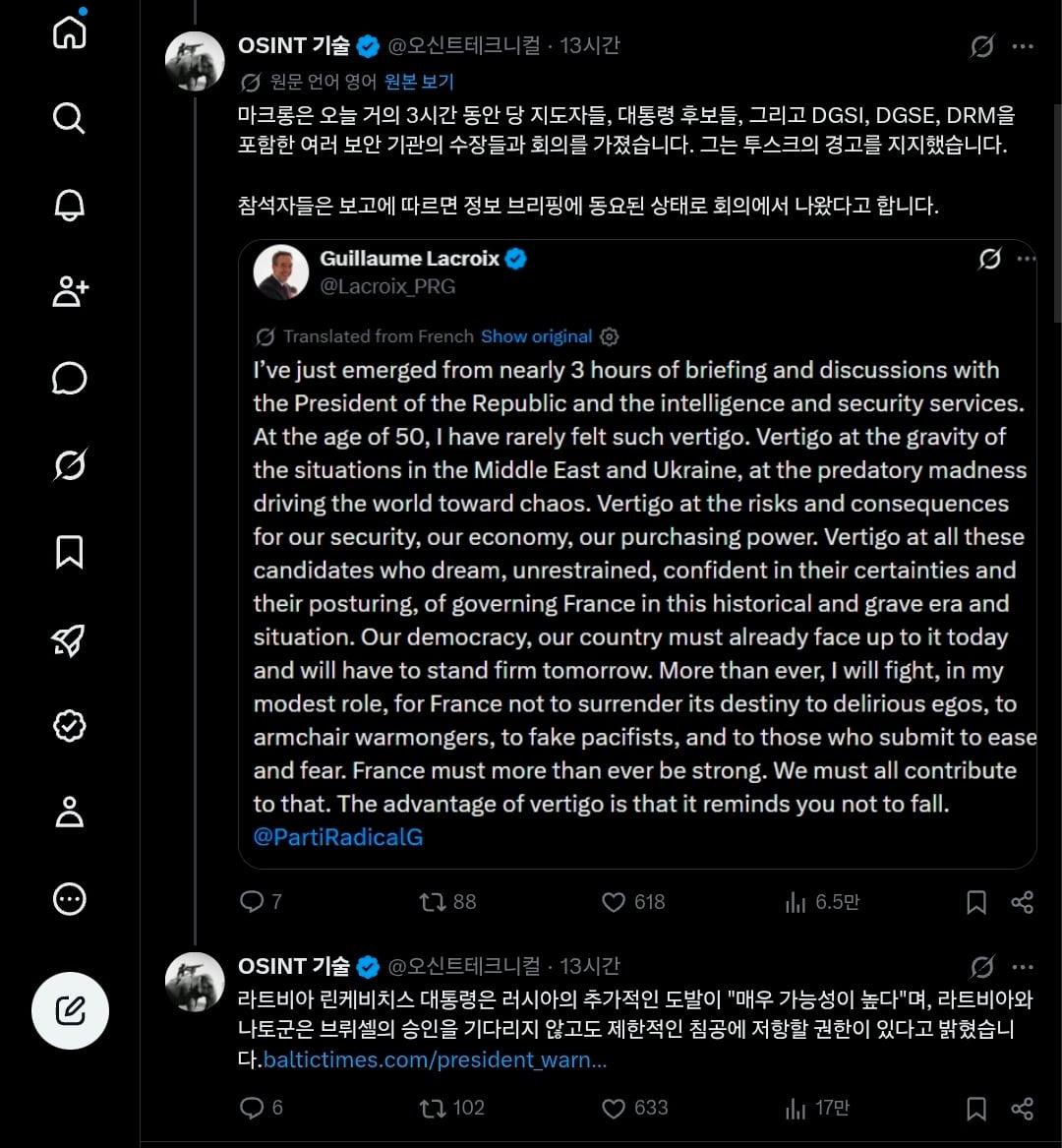The image size is (1062, 1148).
Task: Expand the More circle menu in sidebar
Action: 70,899
